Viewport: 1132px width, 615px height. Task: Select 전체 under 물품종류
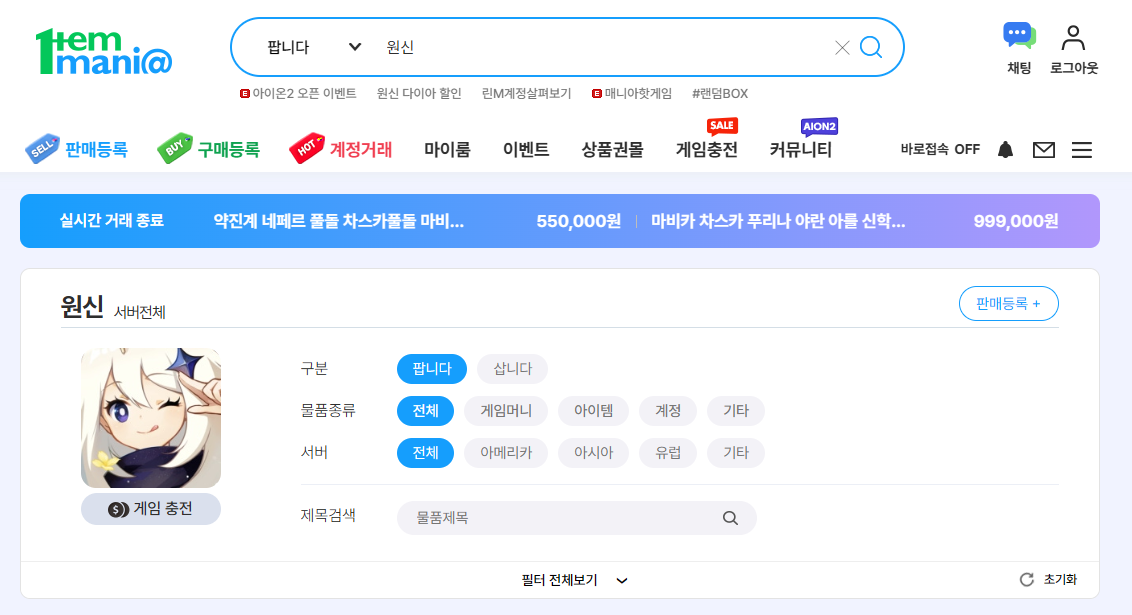(425, 411)
